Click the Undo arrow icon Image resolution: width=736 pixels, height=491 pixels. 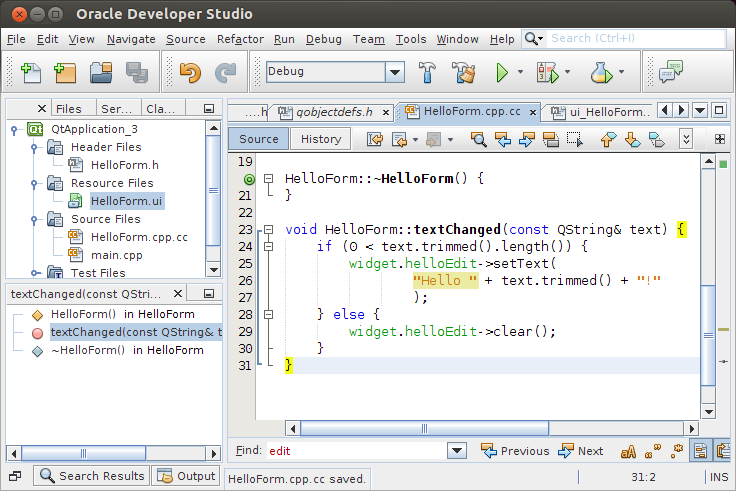[189, 72]
